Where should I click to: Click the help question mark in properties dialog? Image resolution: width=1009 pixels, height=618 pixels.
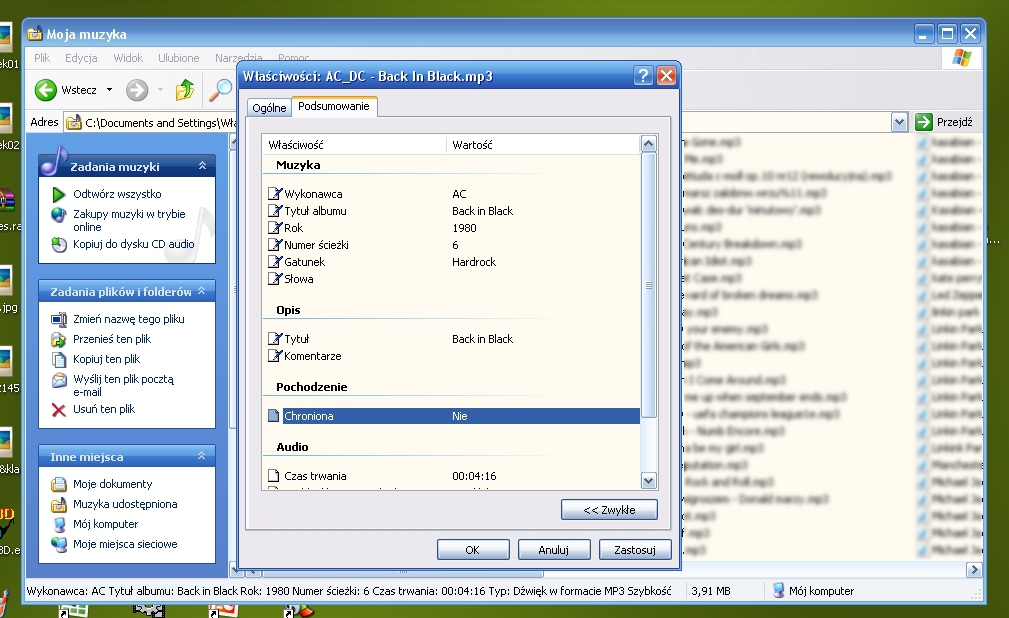[643, 76]
